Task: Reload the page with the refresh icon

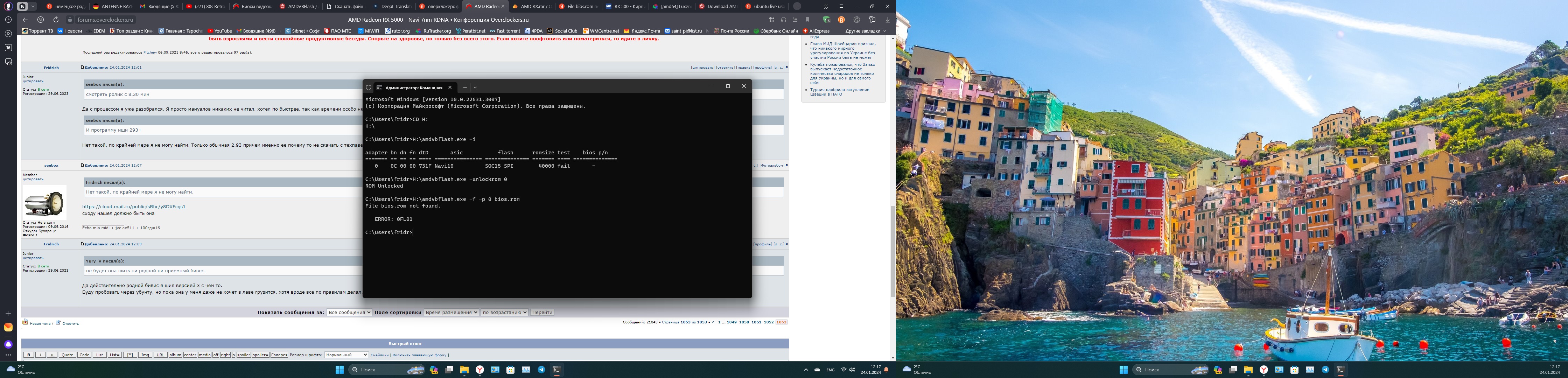Action: pyautogui.click(x=55, y=20)
